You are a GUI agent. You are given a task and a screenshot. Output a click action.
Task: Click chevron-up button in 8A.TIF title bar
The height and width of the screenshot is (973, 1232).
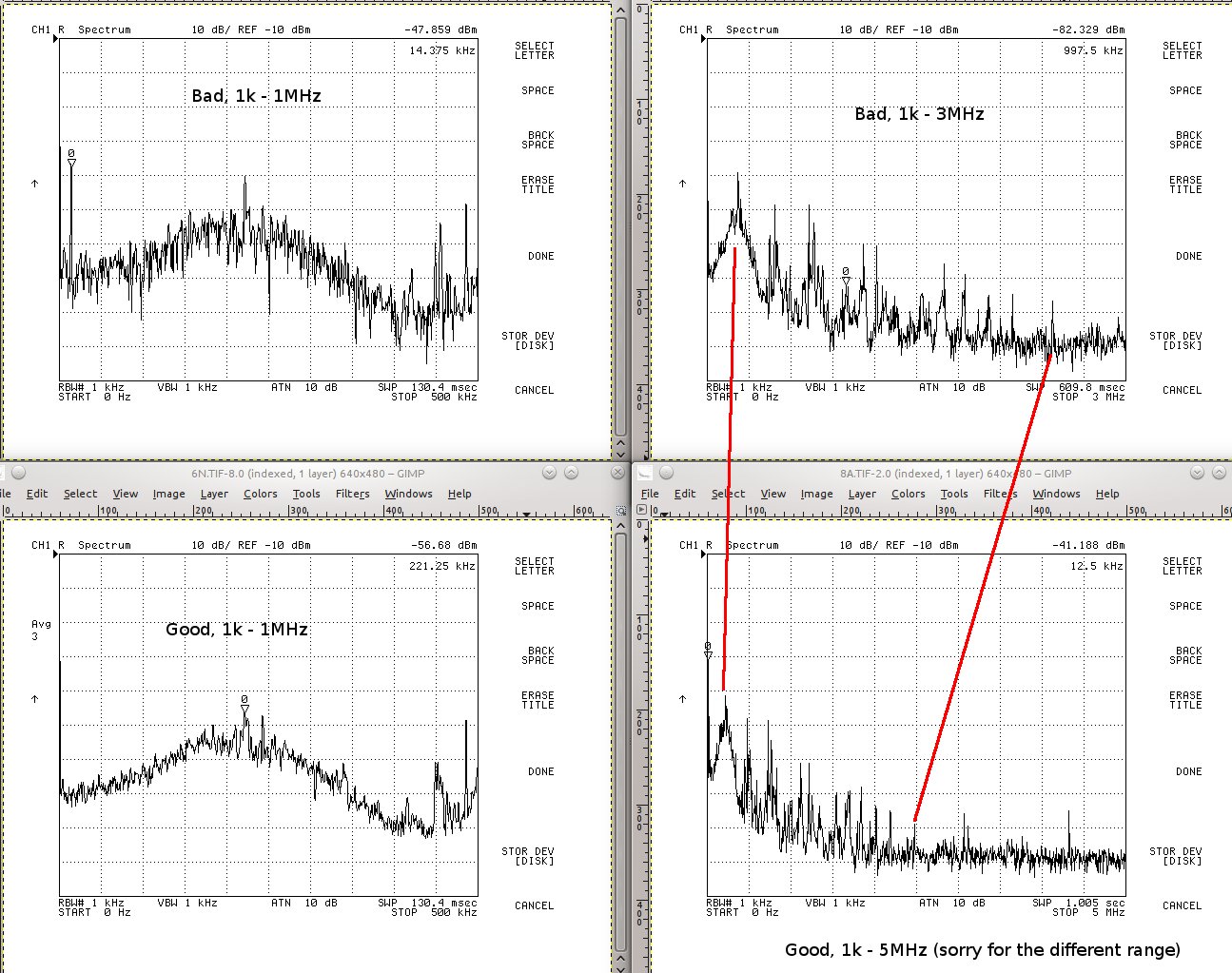(1219, 473)
